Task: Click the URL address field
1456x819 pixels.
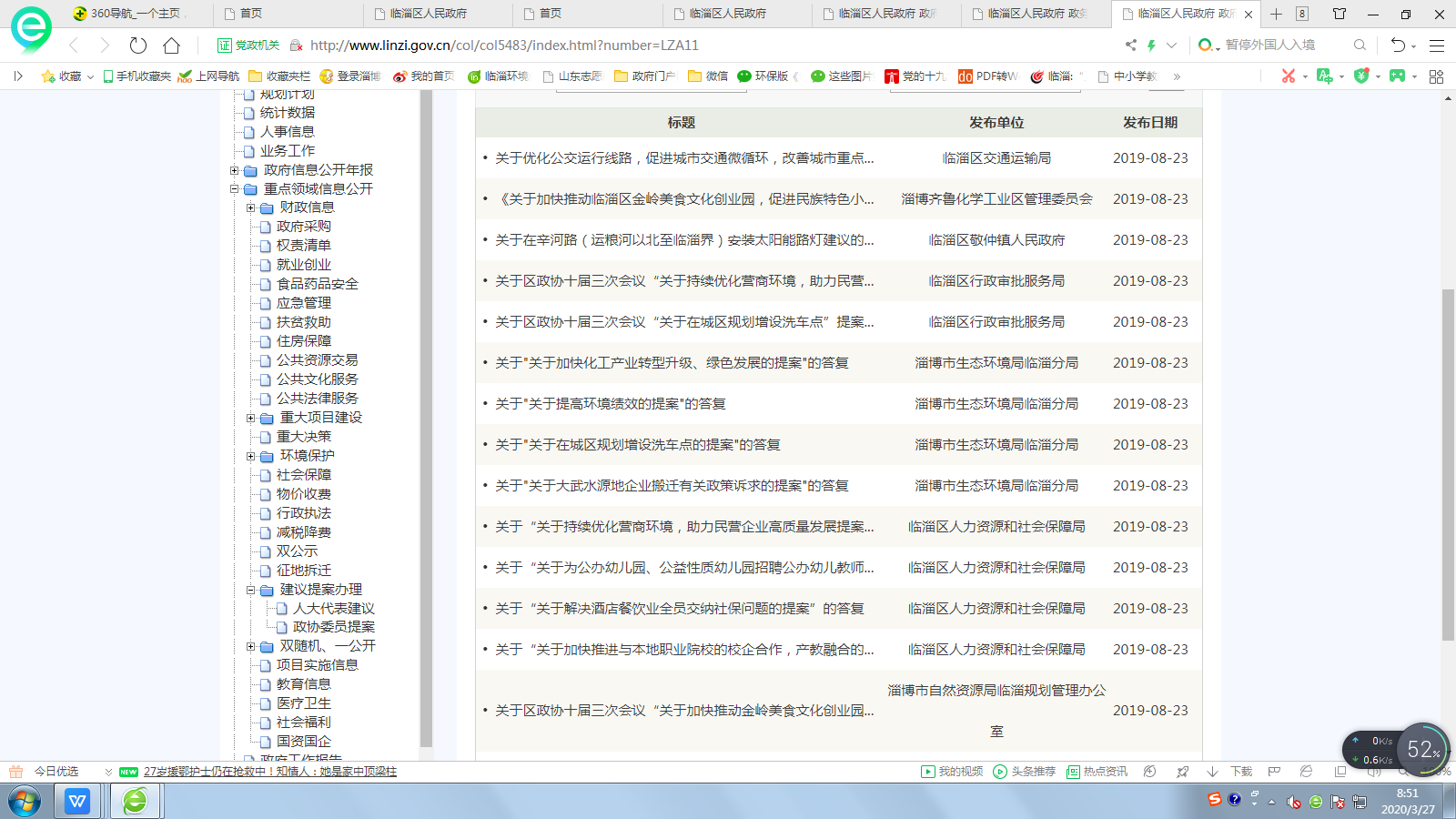Action: tap(637, 45)
